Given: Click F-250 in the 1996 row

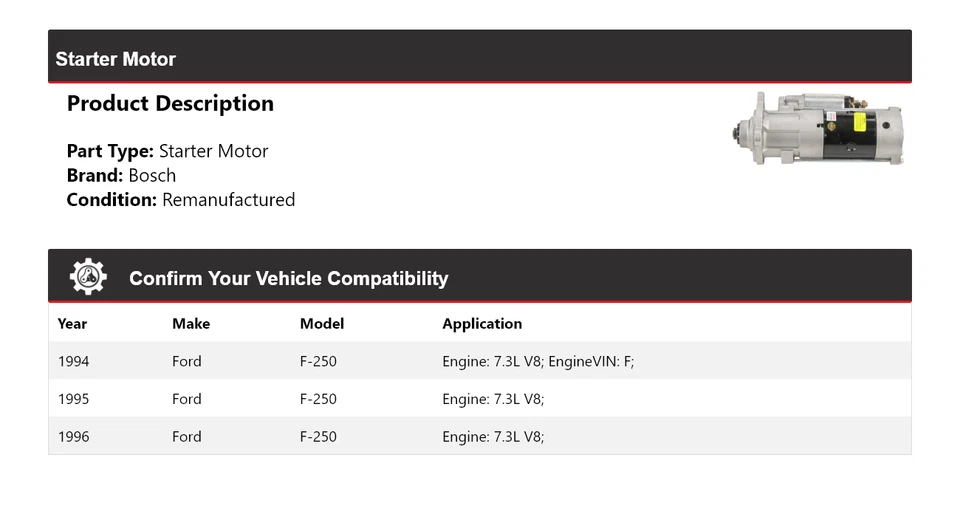Looking at the screenshot, I should coord(318,437).
